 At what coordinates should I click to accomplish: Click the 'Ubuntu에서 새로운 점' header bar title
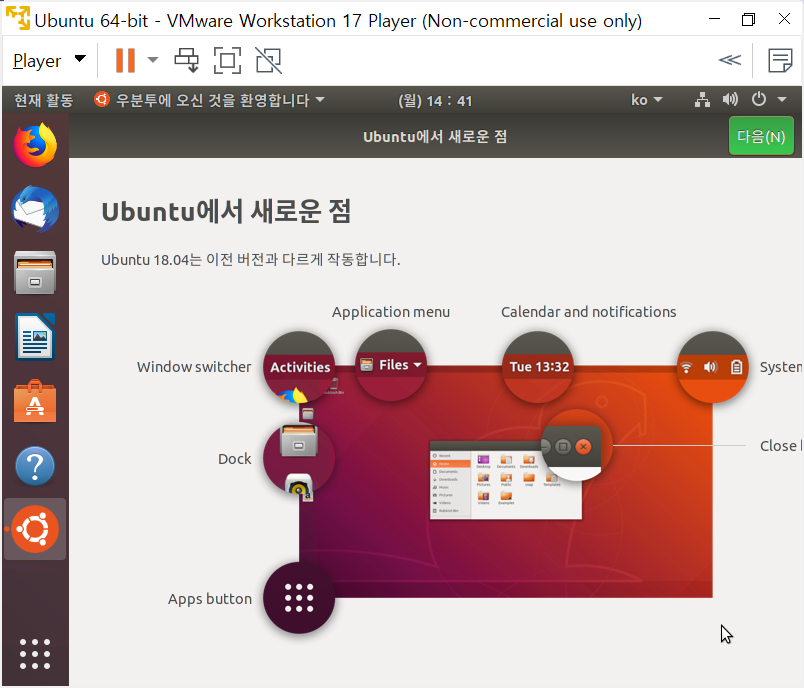coord(435,136)
